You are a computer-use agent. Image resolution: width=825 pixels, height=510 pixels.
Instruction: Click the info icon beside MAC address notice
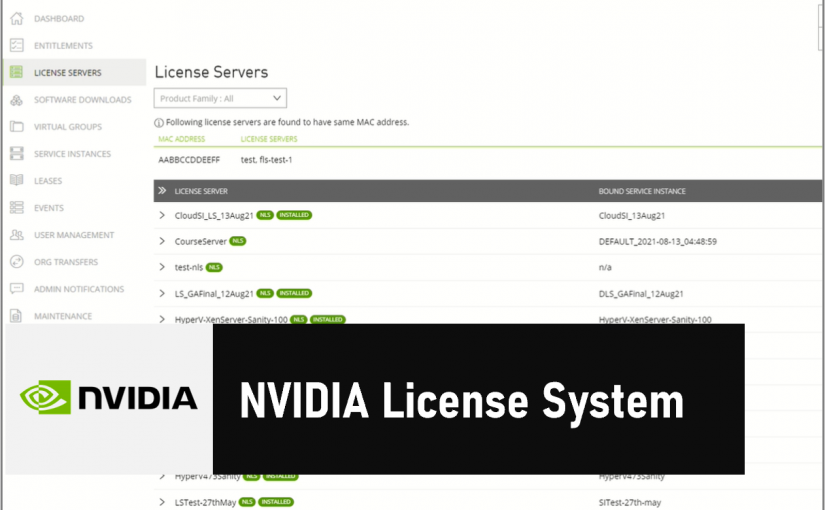159,123
